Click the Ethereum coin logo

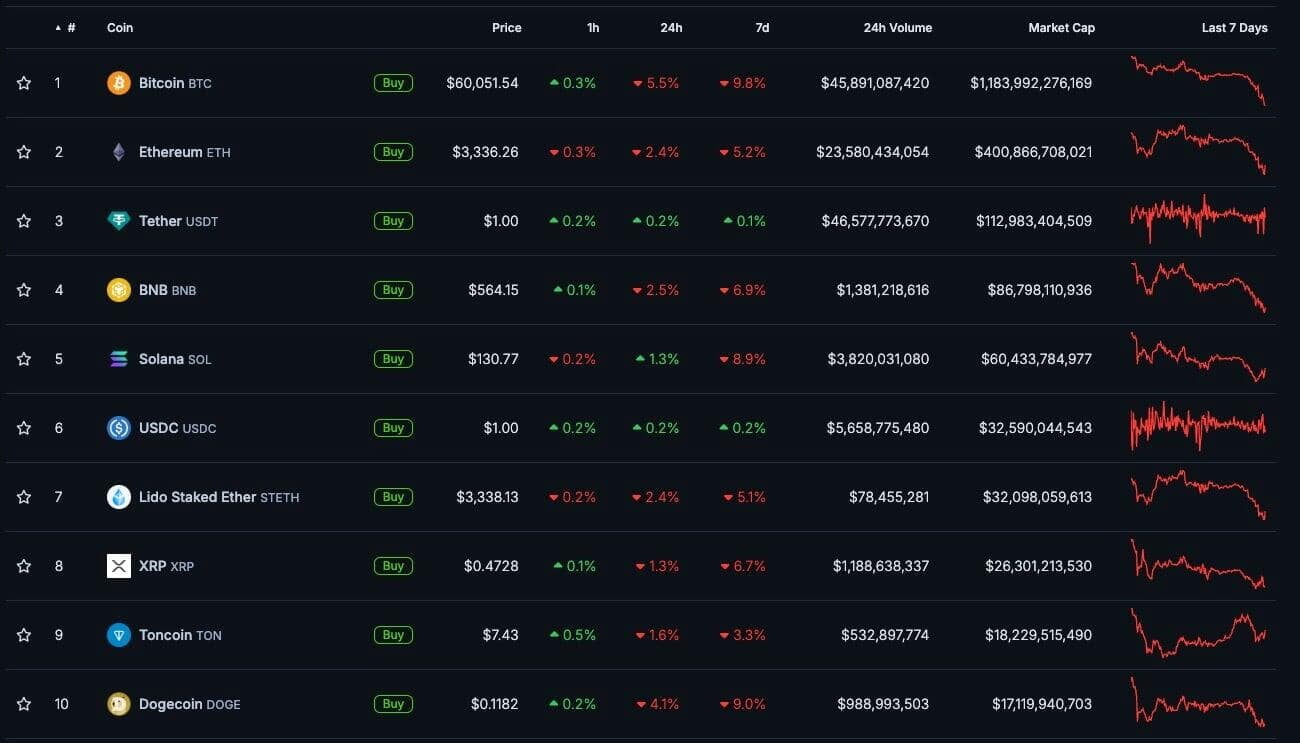119,152
